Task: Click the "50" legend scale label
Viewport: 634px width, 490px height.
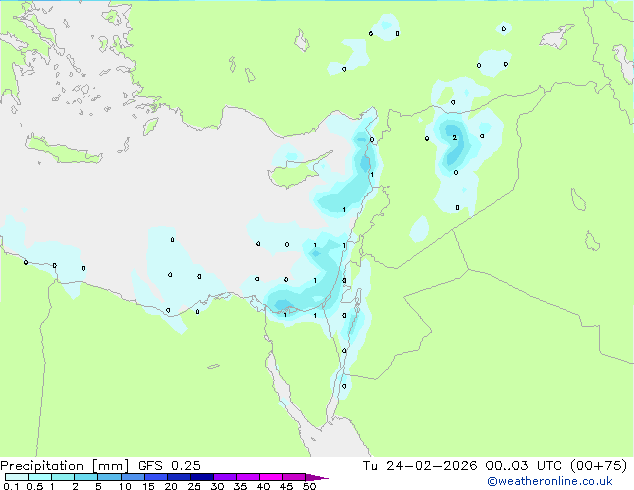Action: pos(309,486)
